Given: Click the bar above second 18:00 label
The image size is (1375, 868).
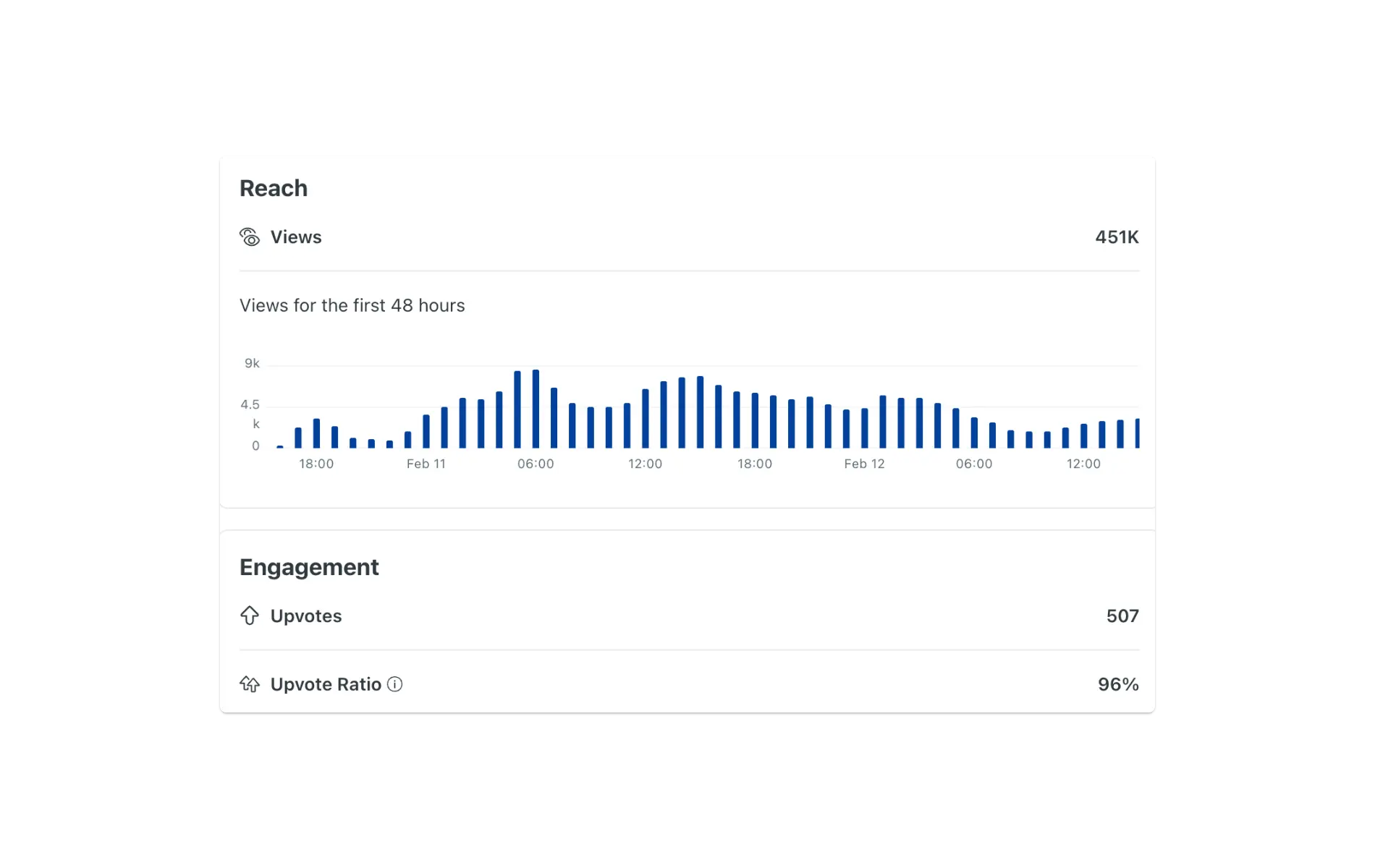Looking at the screenshot, I should [x=755, y=420].
